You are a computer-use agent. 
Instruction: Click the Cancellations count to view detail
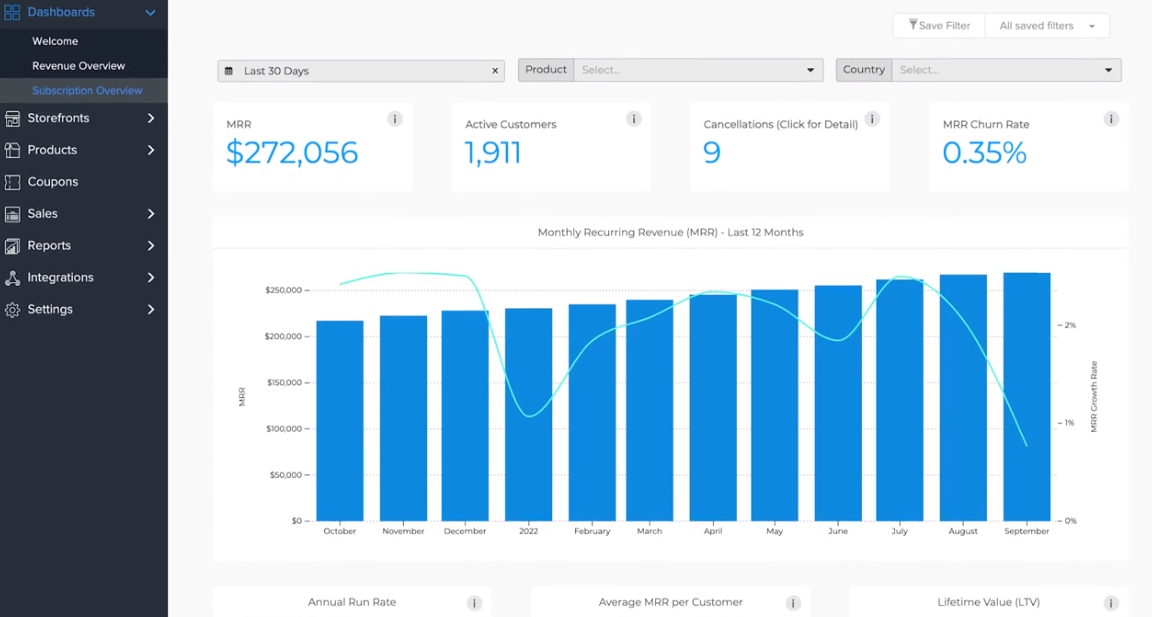712,154
